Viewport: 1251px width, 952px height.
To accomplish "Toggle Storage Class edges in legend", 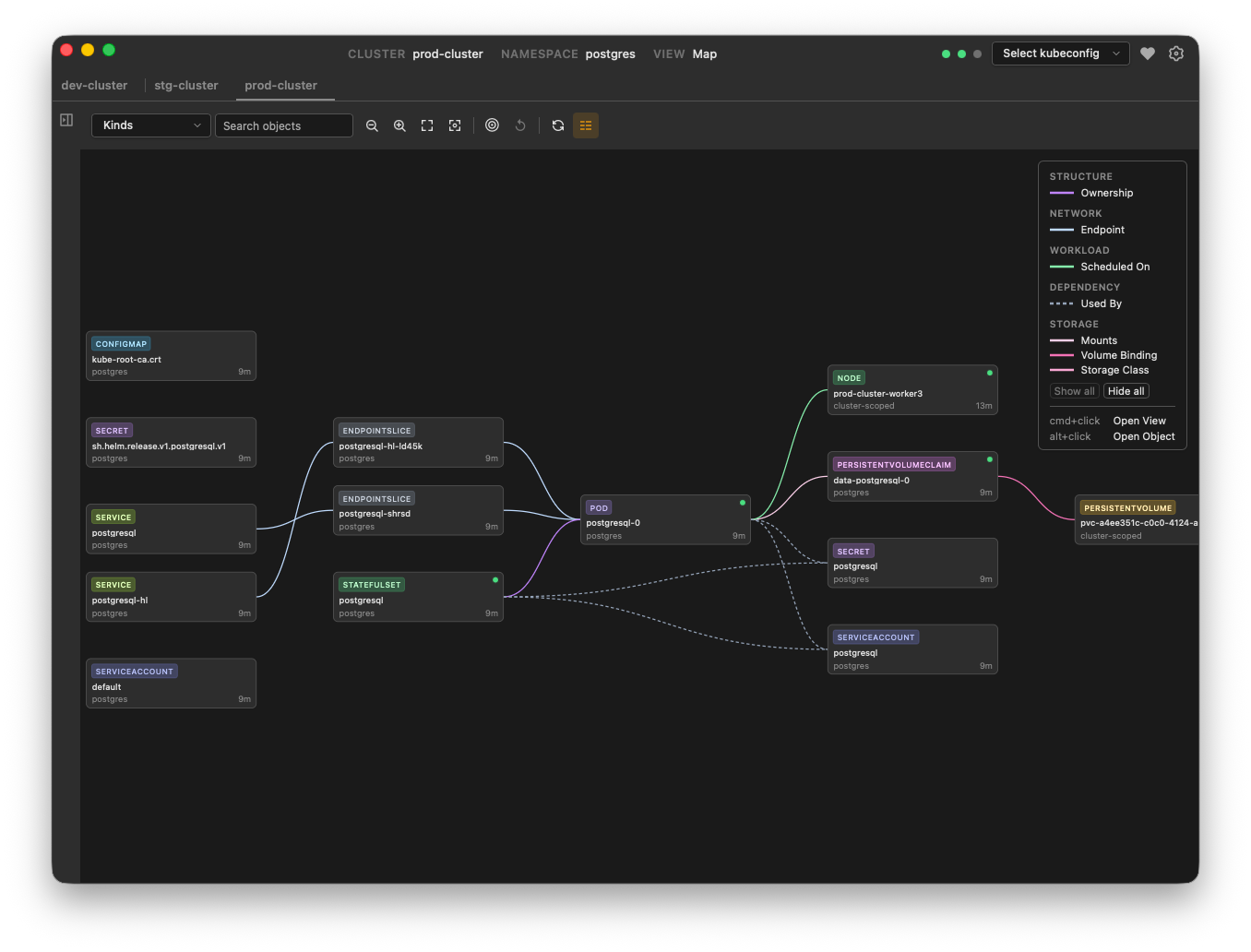I will [1099, 370].
